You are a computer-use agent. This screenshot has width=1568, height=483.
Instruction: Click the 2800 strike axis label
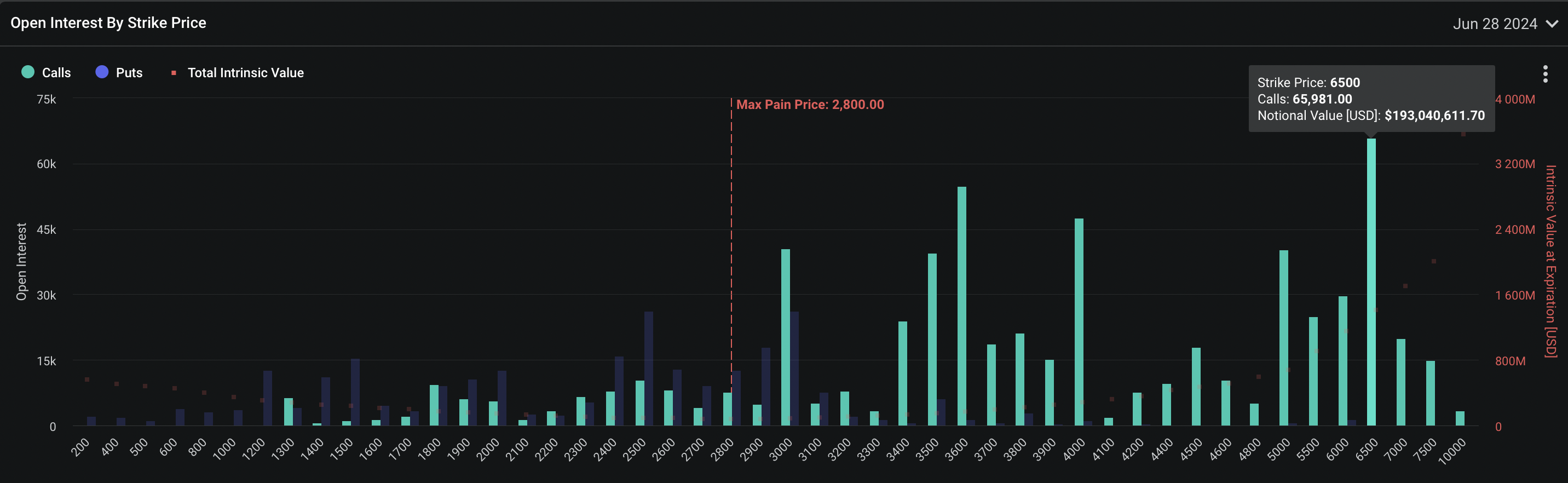tap(722, 450)
